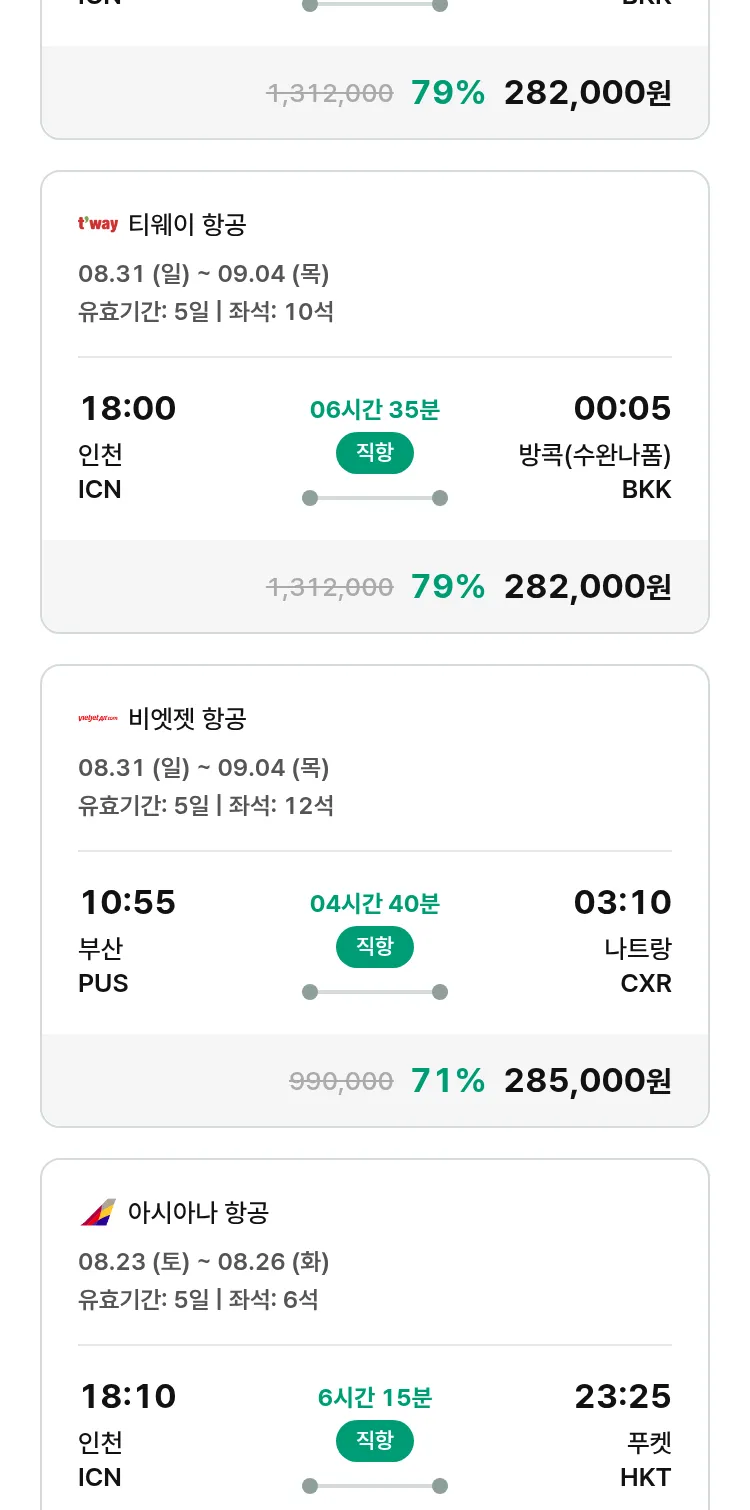Select the 방콕(수완나품) destination label
Screen dimensions: 750x1510
coord(594,455)
